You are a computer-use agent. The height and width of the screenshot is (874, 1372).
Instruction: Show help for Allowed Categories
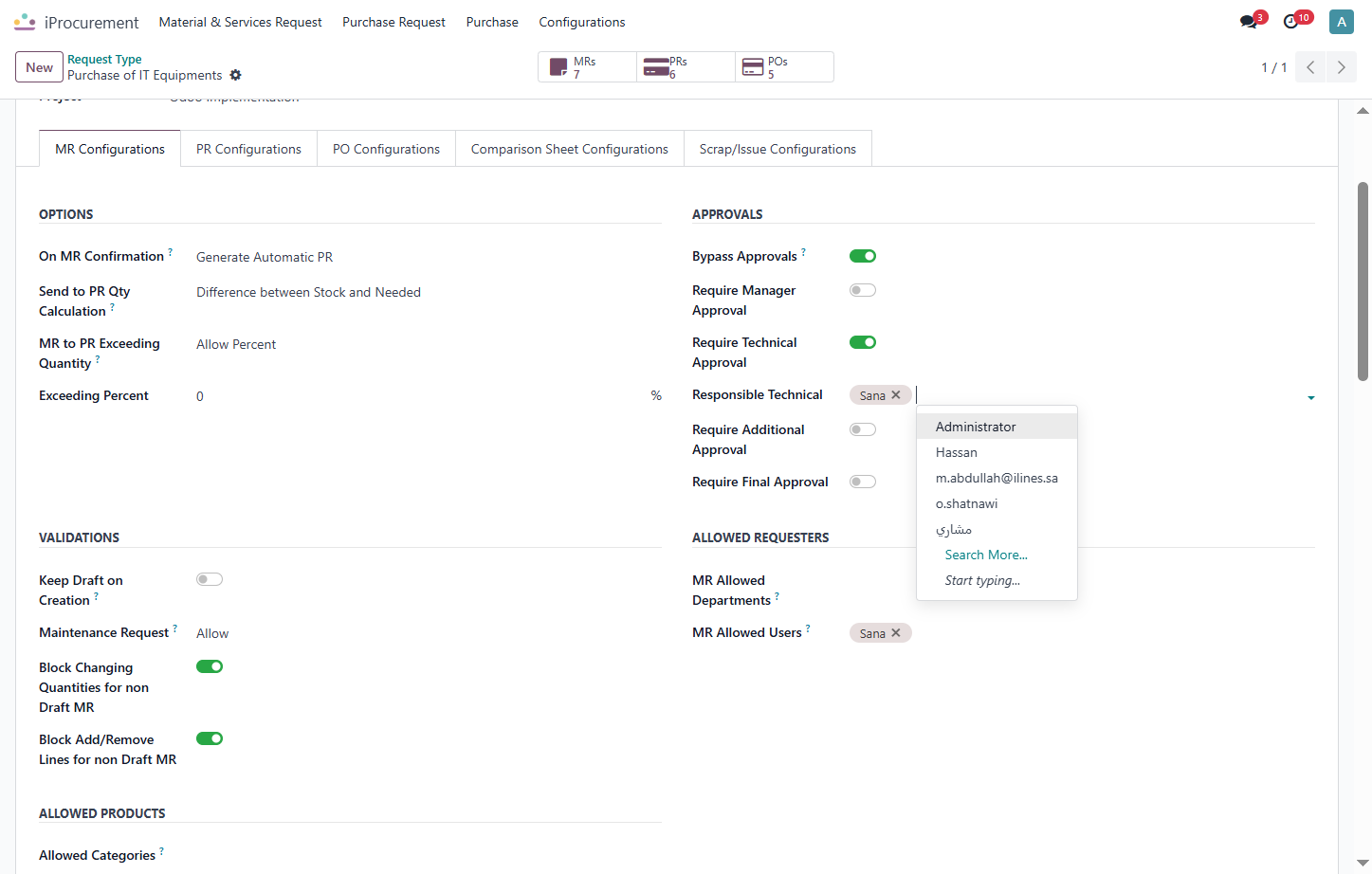point(161,851)
